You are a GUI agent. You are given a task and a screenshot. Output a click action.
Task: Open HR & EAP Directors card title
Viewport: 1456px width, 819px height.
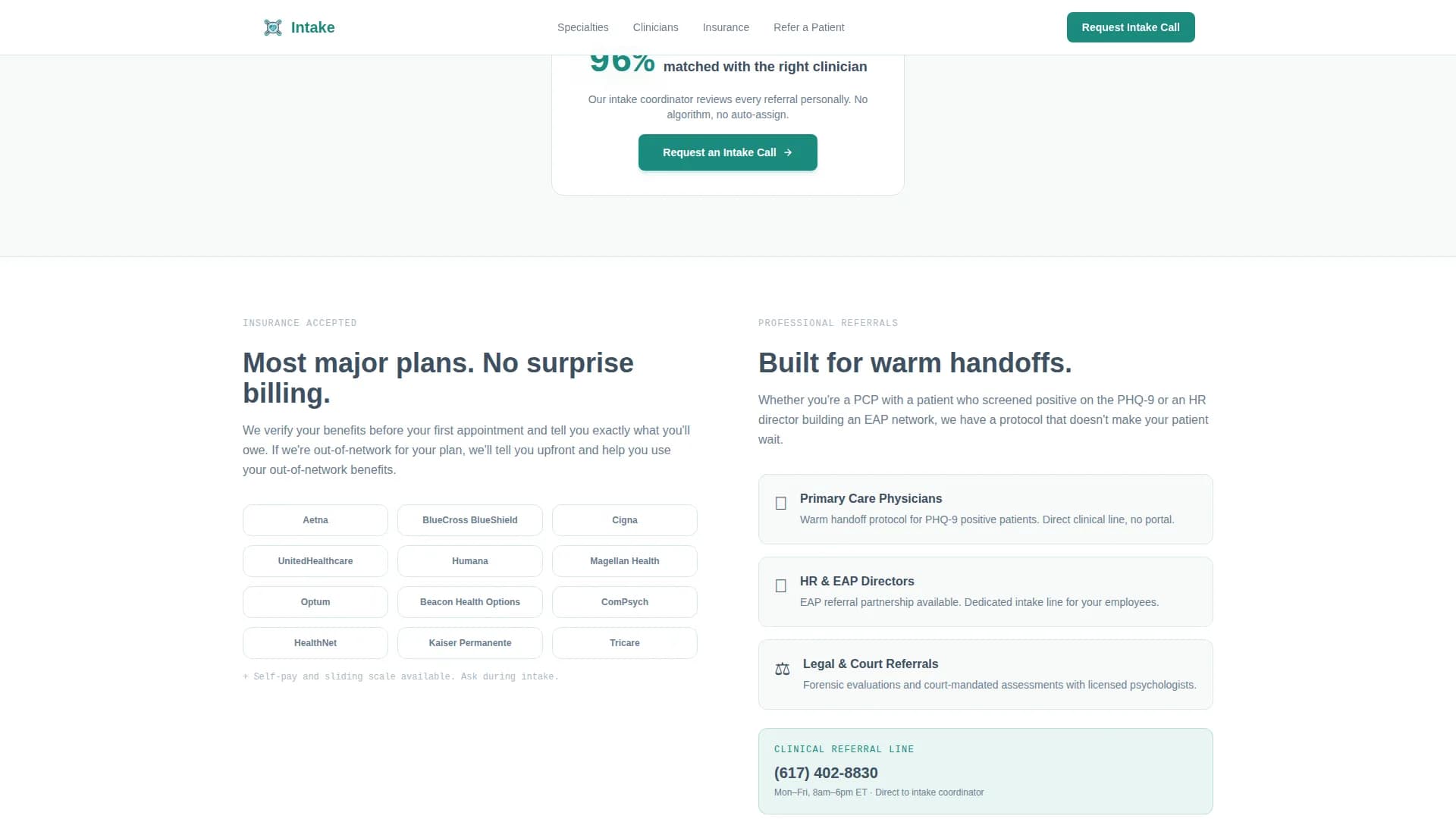[857, 581]
